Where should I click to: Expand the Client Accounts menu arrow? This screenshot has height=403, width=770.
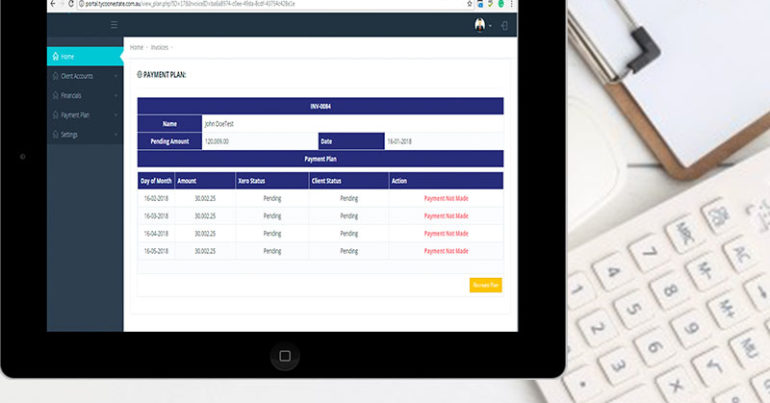point(116,76)
